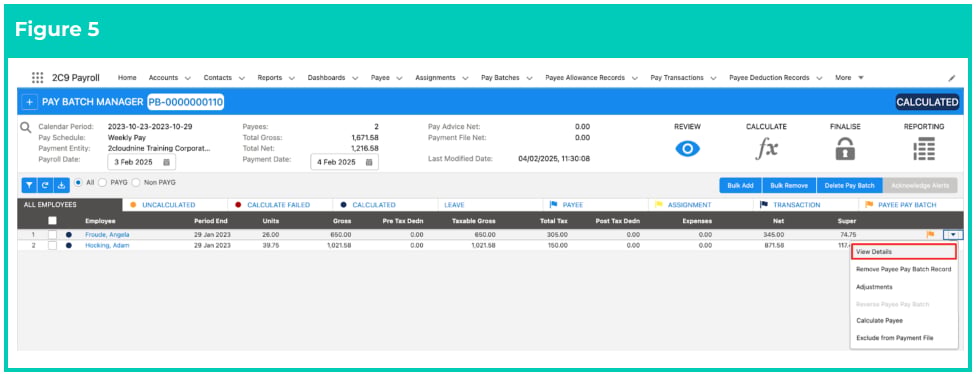The height and width of the screenshot is (374, 976).
Task: Expand the Pay Batches nav dropdown chevron
Action: click(529, 78)
